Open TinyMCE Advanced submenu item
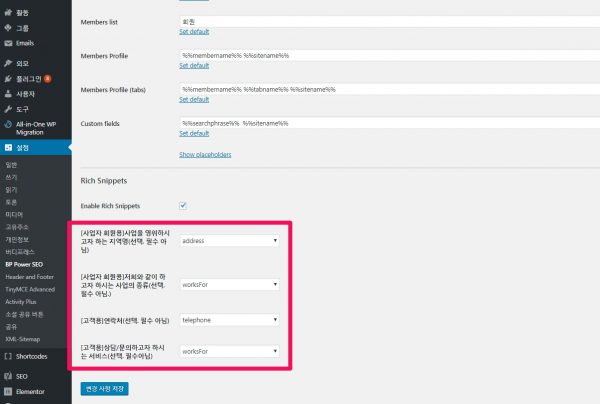600x404 pixels. (x=30, y=289)
